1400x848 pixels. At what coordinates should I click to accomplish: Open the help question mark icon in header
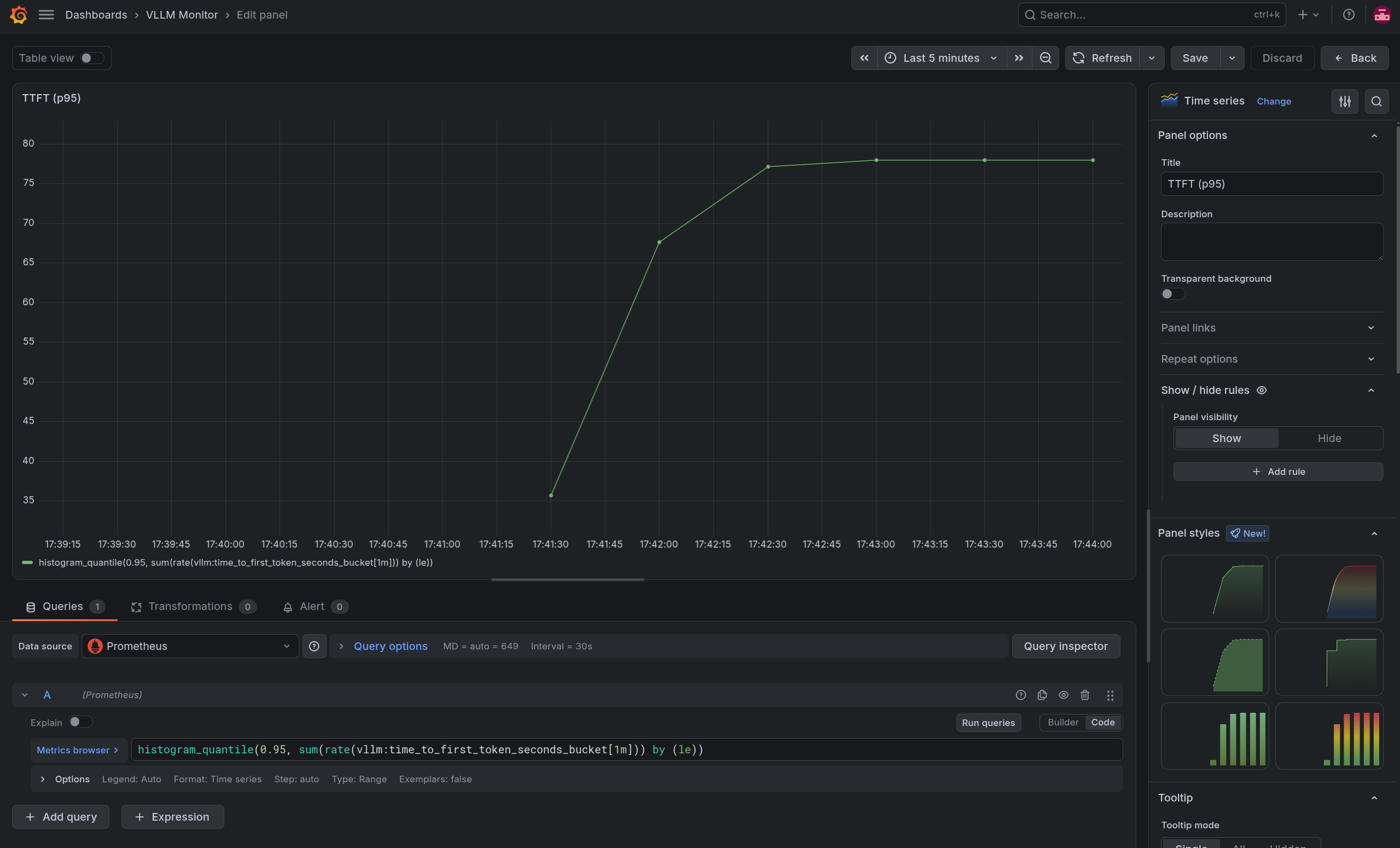click(1348, 15)
